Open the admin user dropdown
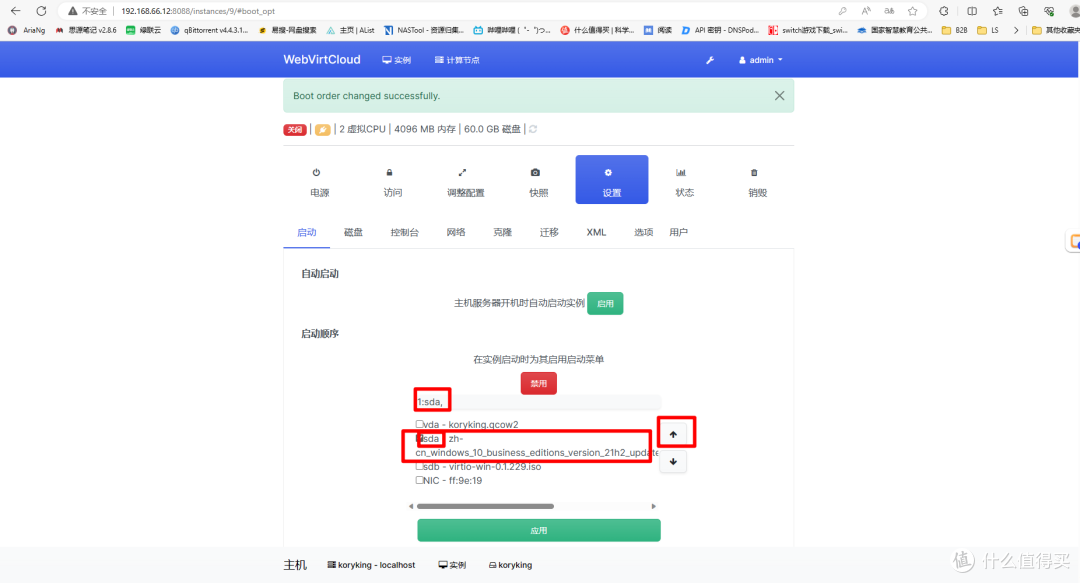This screenshot has width=1080, height=583. click(761, 60)
